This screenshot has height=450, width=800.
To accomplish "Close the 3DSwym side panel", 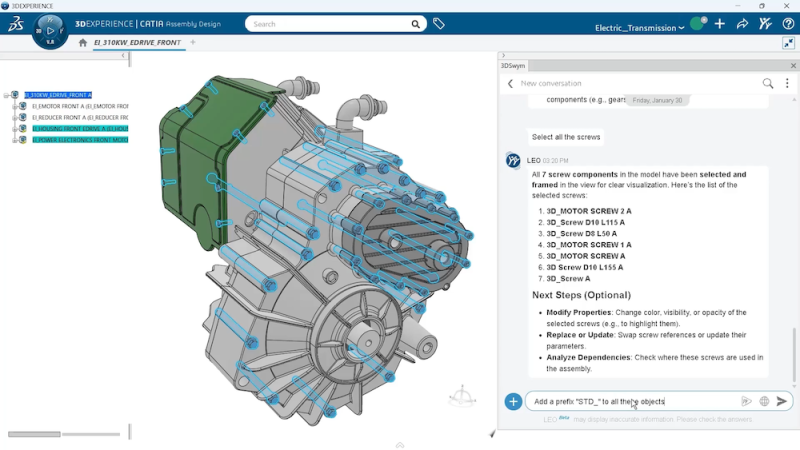I will pyautogui.click(x=793, y=66).
